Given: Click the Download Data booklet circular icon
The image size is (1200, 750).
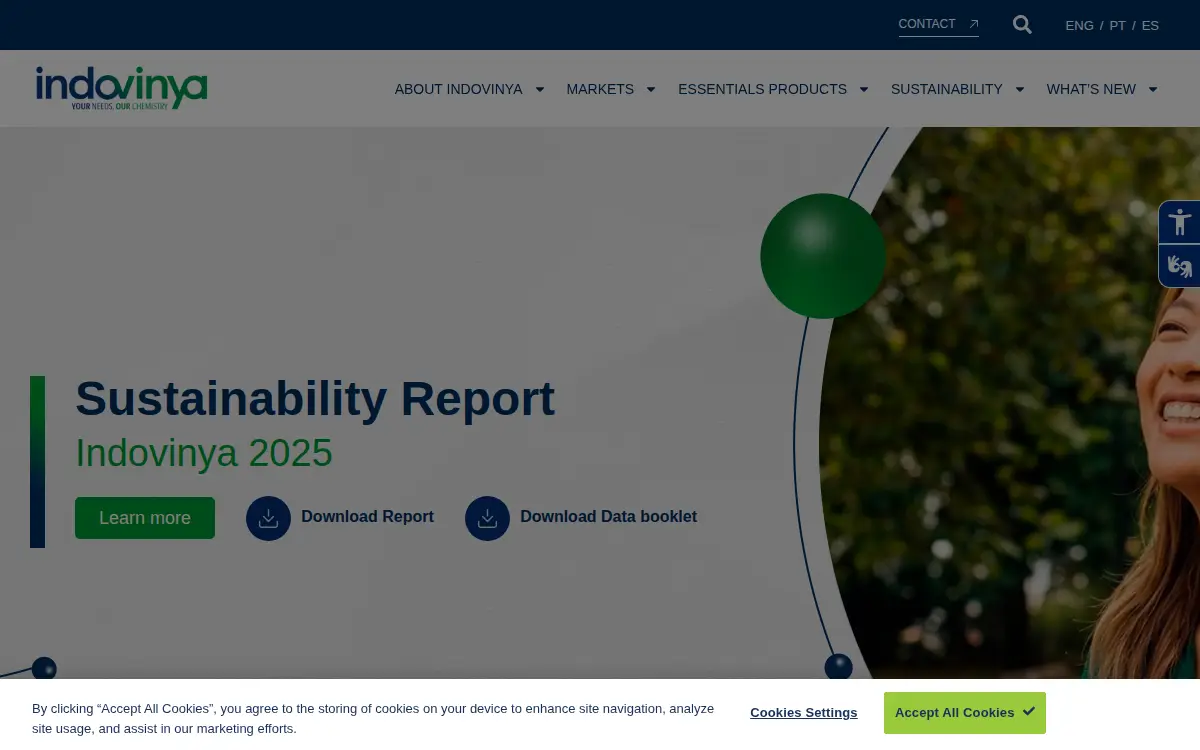Looking at the screenshot, I should click(487, 518).
